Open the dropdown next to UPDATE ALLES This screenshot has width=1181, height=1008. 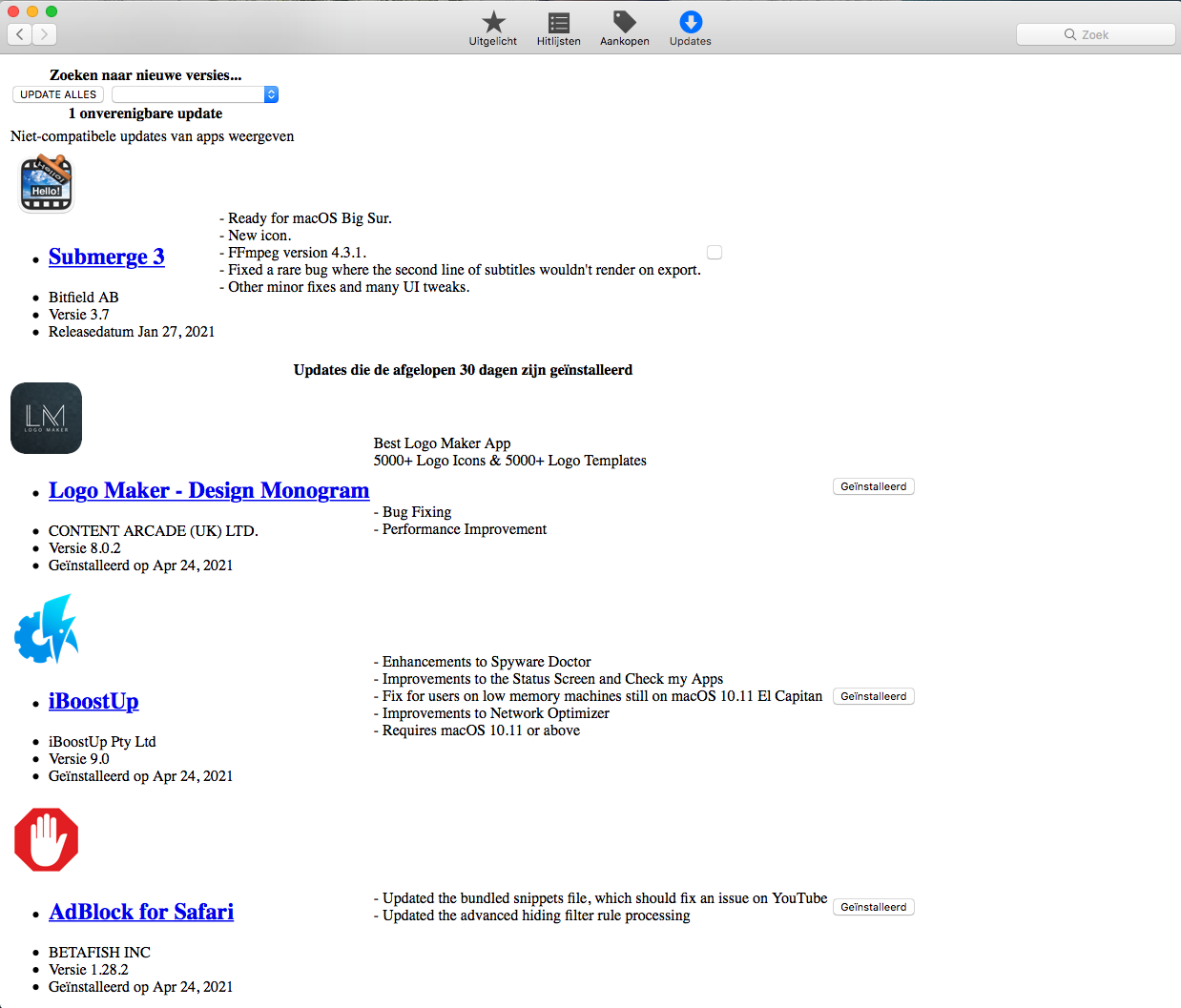pos(195,94)
